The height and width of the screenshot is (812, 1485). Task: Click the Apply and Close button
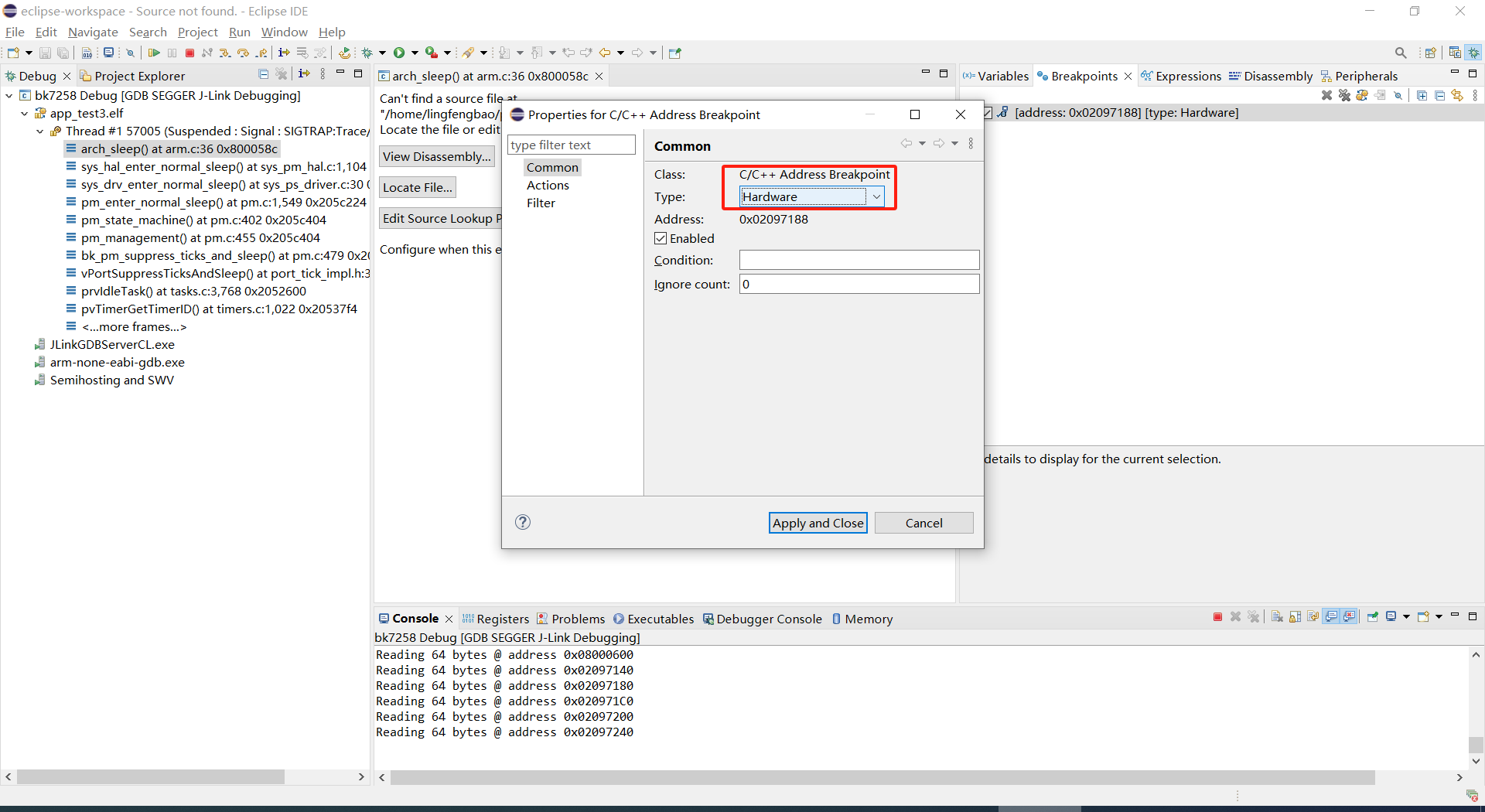(818, 523)
